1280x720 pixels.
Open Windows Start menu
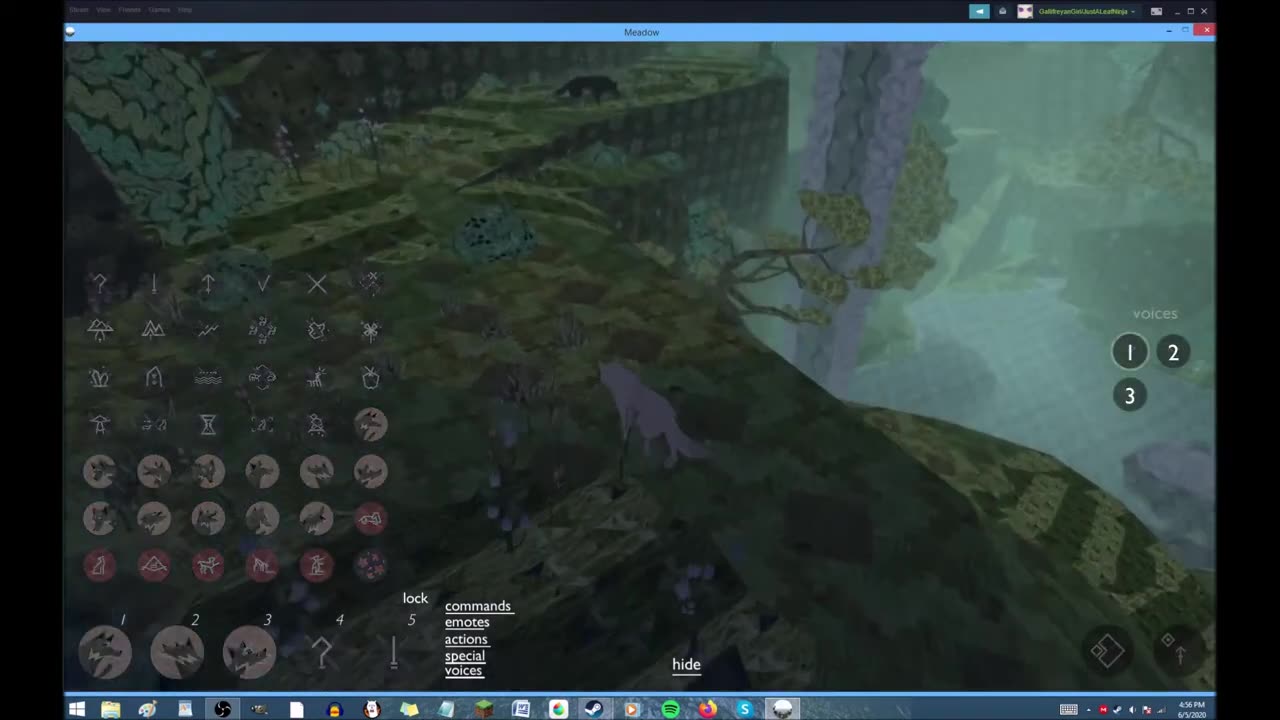[x=77, y=709]
